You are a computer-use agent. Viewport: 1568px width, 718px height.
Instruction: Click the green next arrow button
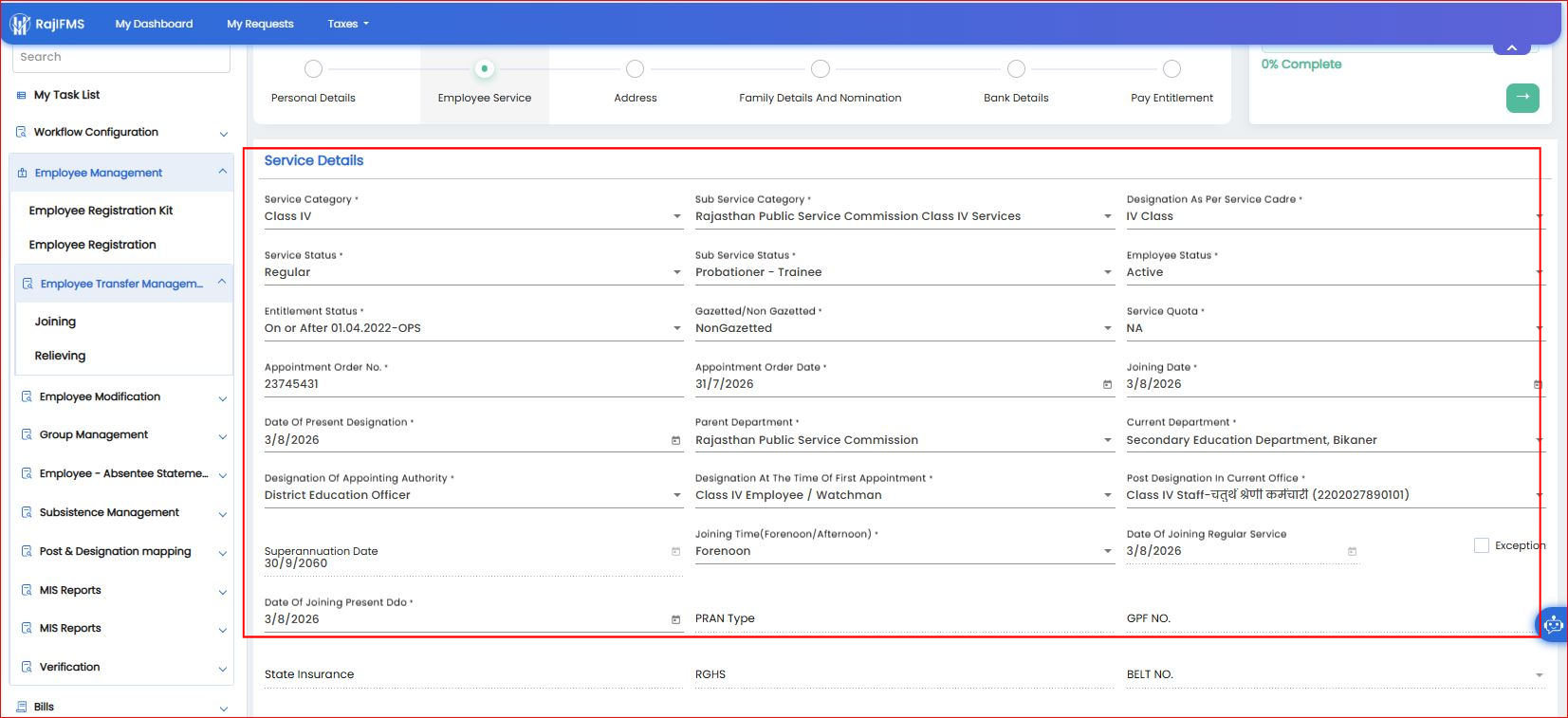pyautogui.click(x=1522, y=98)
